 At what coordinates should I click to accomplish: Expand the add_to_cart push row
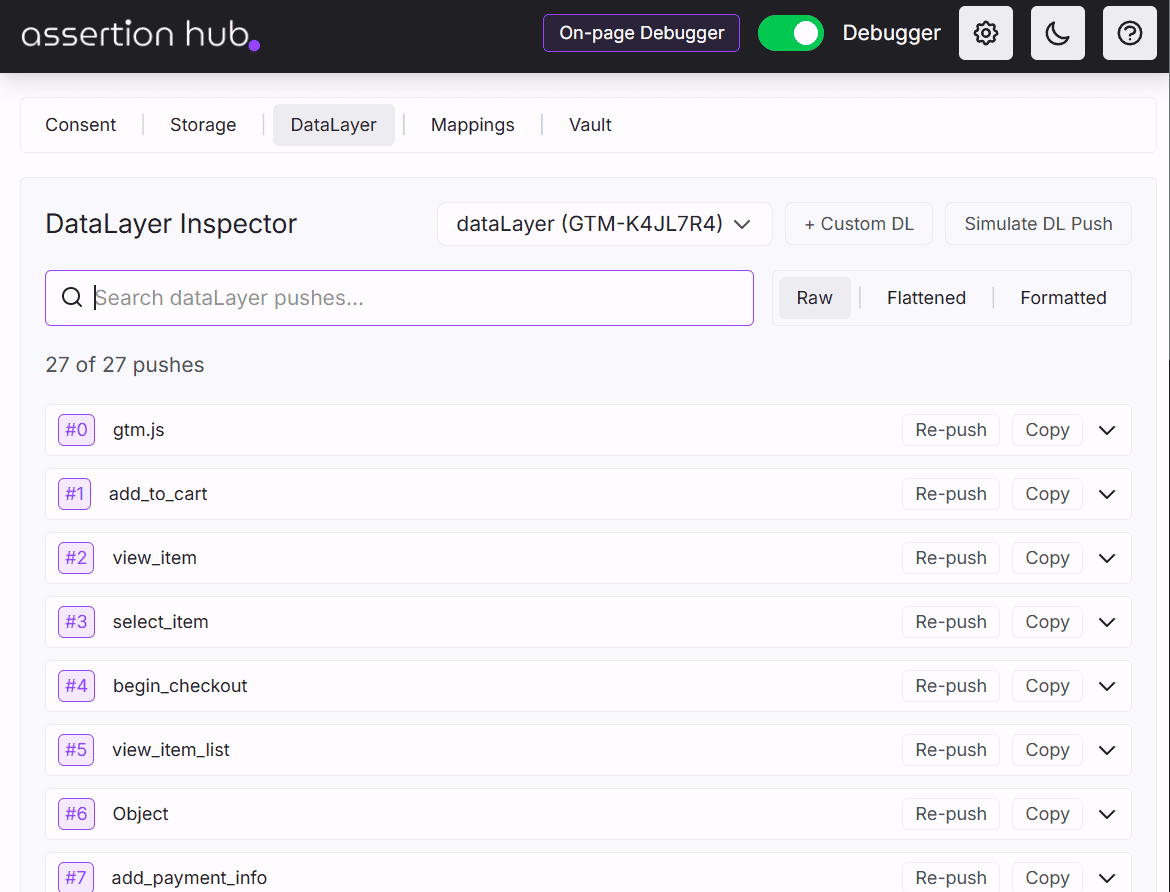pyautogui.click(x=1106, y=494)
